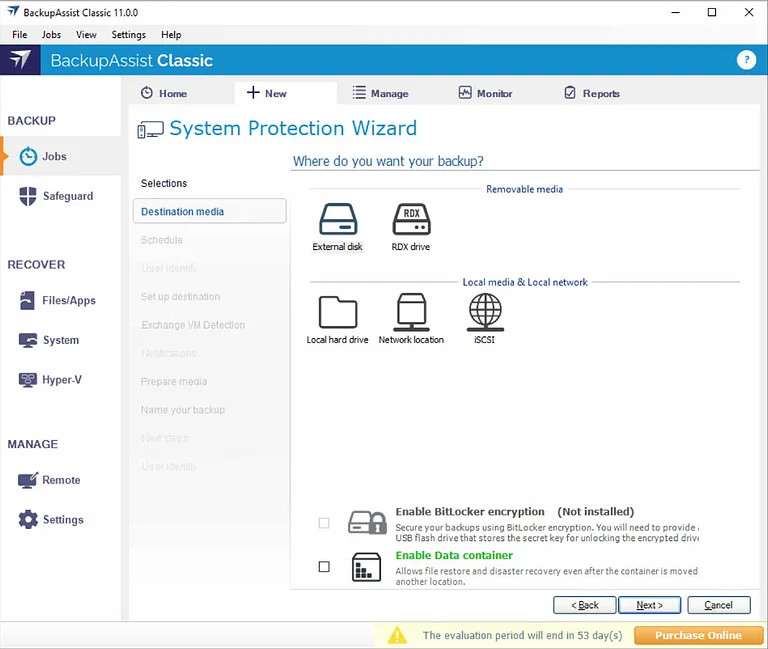Click the Name your backup step
The height and width of the screenshot is (649, 768).
click(183, 409)
